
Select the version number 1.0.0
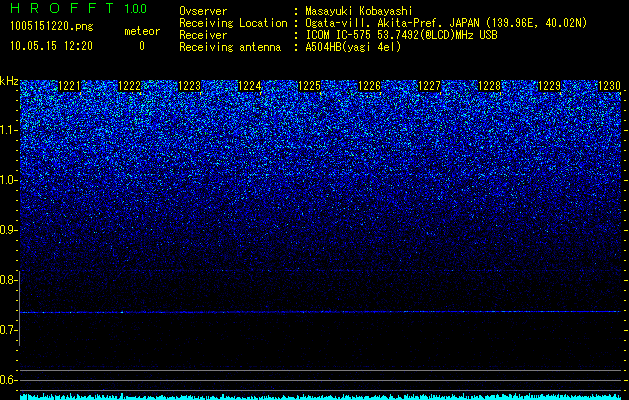pyautogui.click(x=136, y=8)
